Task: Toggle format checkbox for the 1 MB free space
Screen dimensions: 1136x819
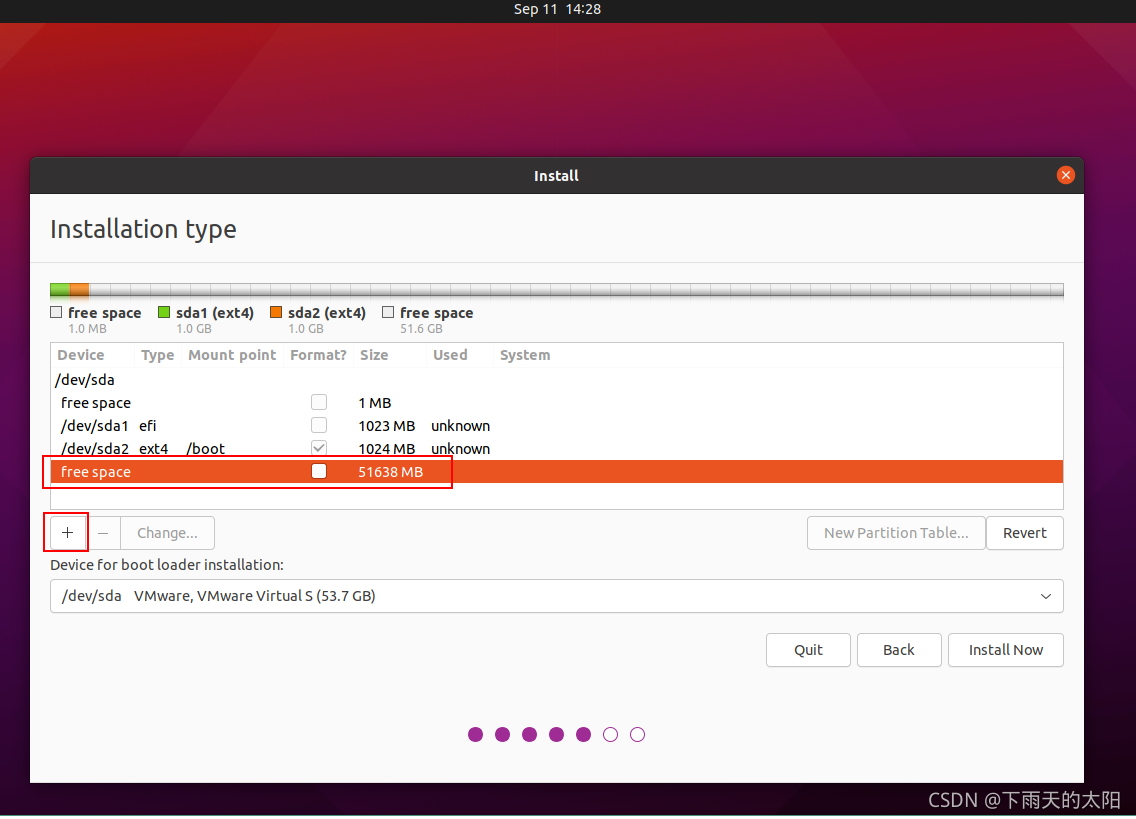Action: tap(319, 402)
